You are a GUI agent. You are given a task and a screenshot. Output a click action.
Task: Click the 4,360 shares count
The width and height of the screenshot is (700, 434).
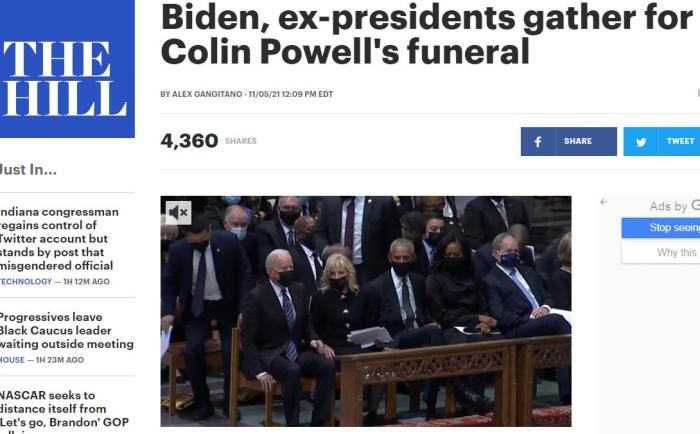coord(189,141)
